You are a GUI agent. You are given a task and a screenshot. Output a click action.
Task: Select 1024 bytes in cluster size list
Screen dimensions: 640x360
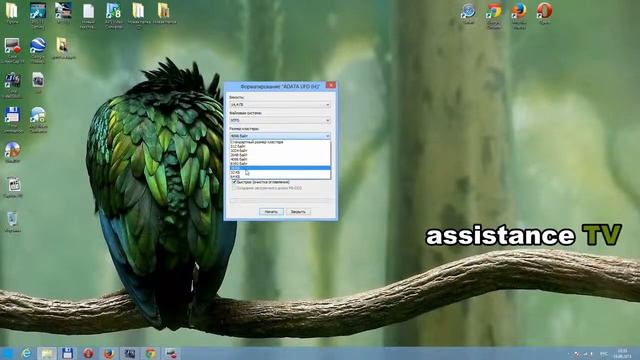[280, 151]
